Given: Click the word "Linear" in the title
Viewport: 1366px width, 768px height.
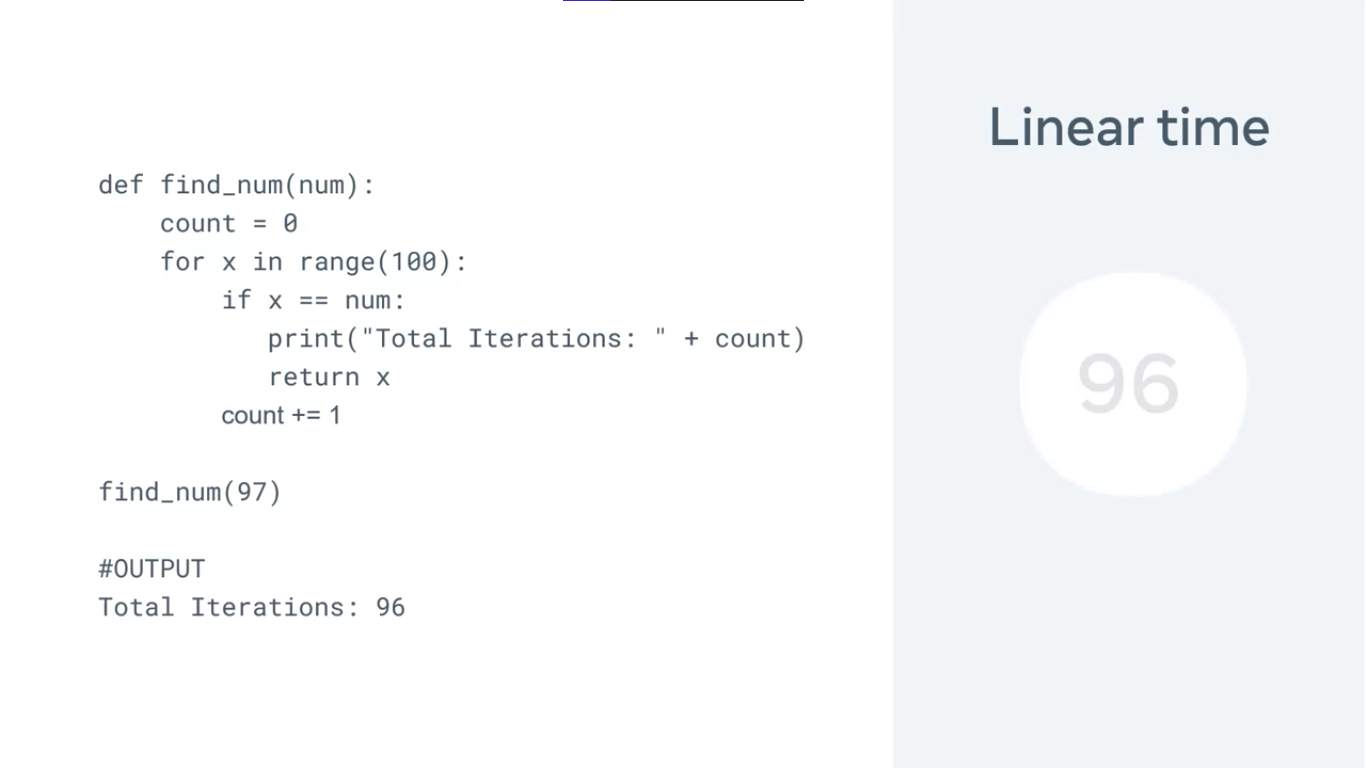Looking at the screenshot, I should [1065, 127].
